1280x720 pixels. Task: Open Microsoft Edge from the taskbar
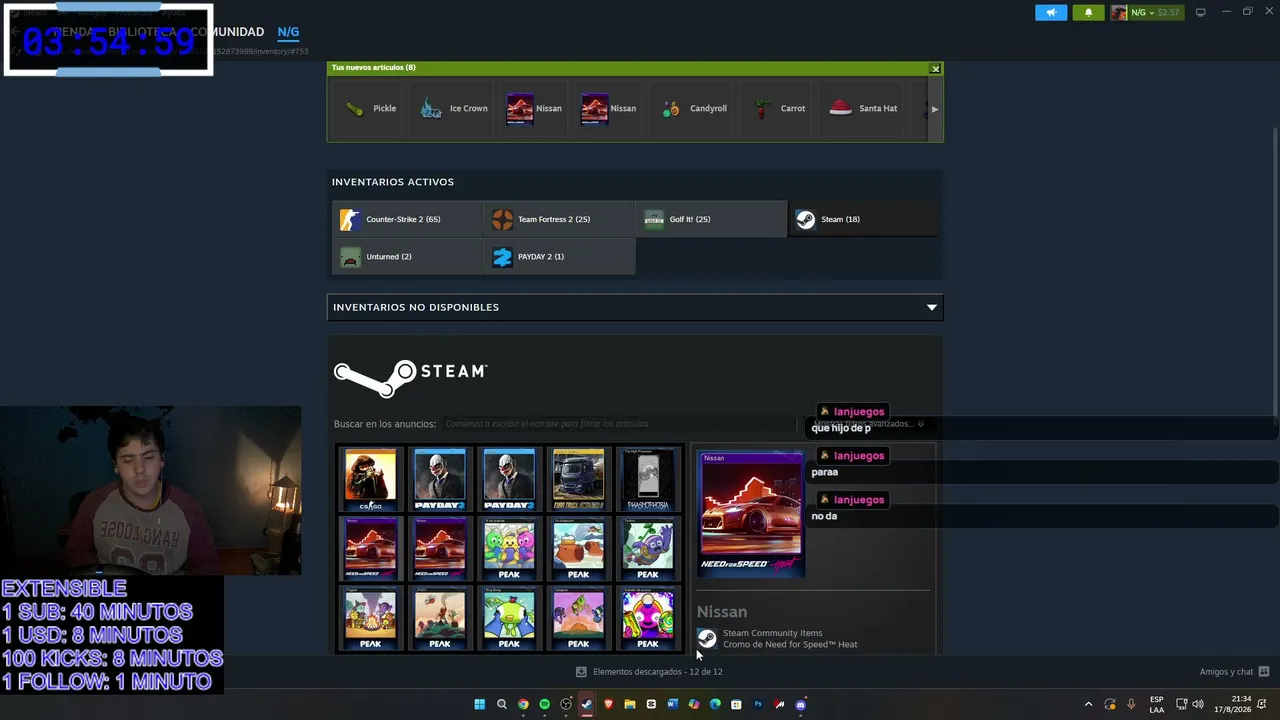[715, 704]
